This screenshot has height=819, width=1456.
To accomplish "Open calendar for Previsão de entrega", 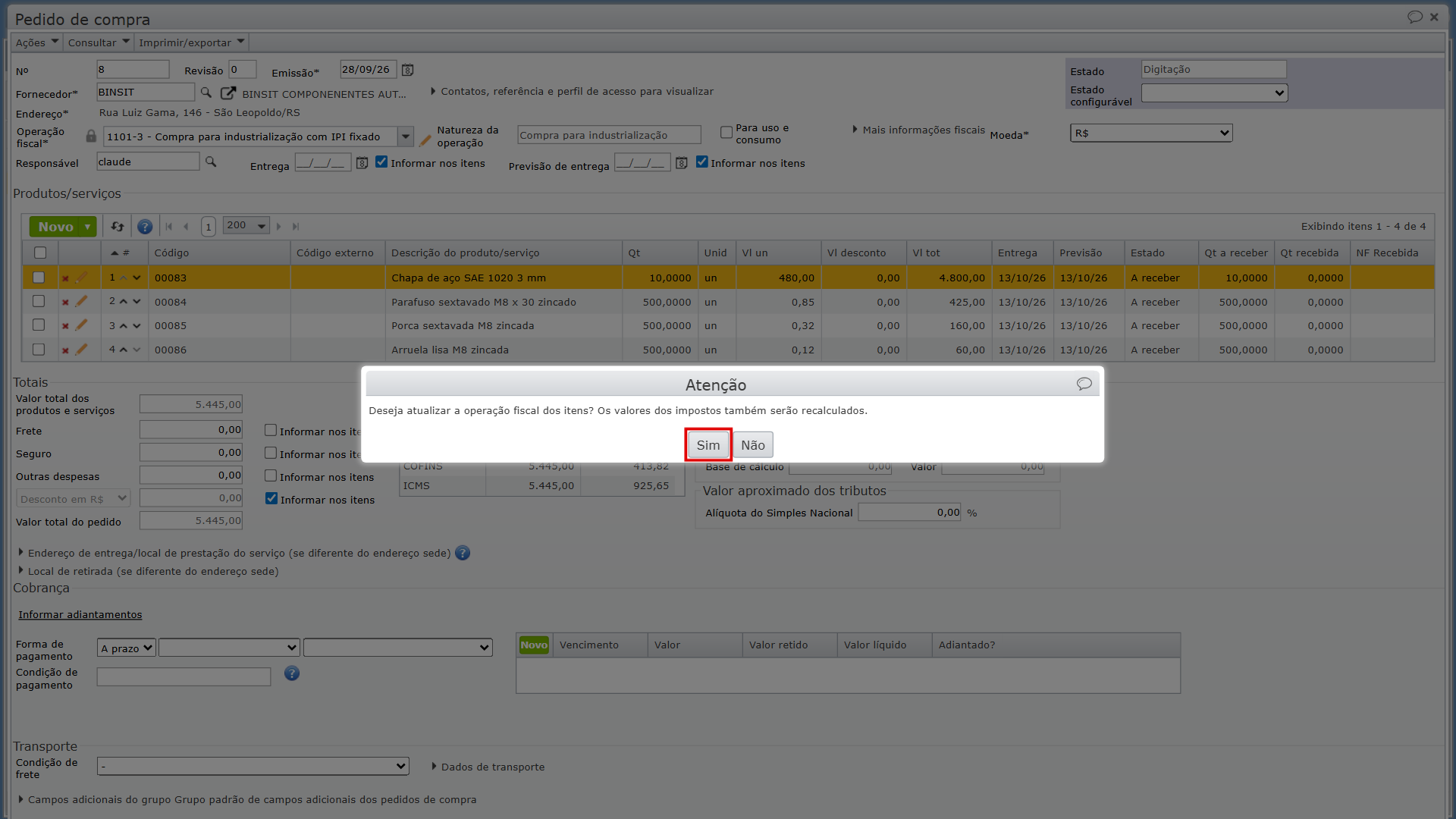I will (682, 163).
